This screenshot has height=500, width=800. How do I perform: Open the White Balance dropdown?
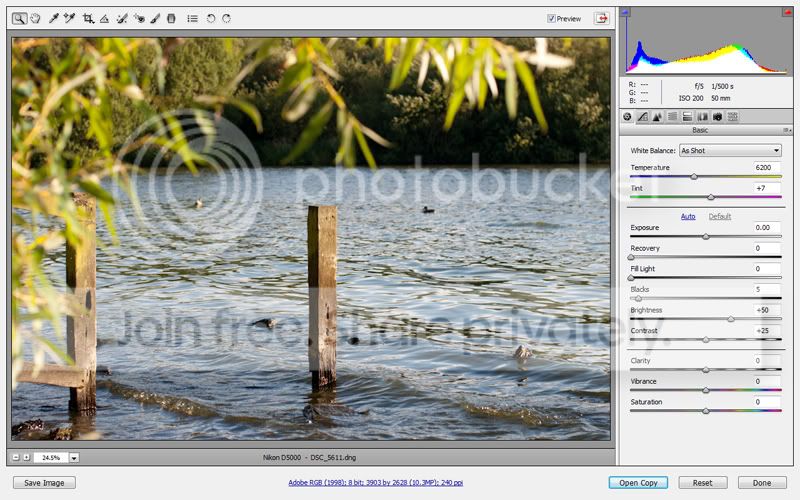pyautogui.click(x=729, y=150)
